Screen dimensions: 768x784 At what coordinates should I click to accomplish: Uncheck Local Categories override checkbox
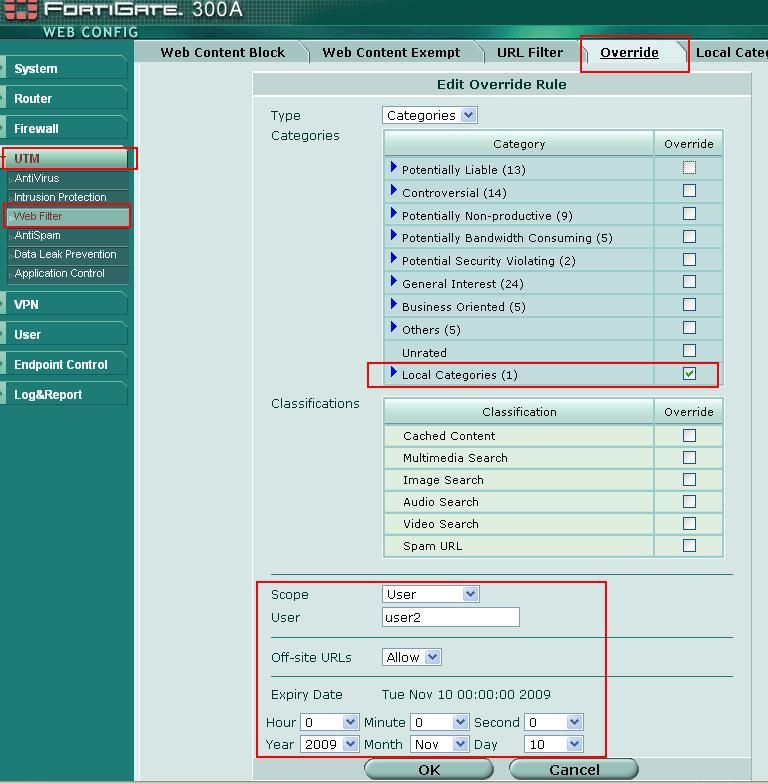689,374
